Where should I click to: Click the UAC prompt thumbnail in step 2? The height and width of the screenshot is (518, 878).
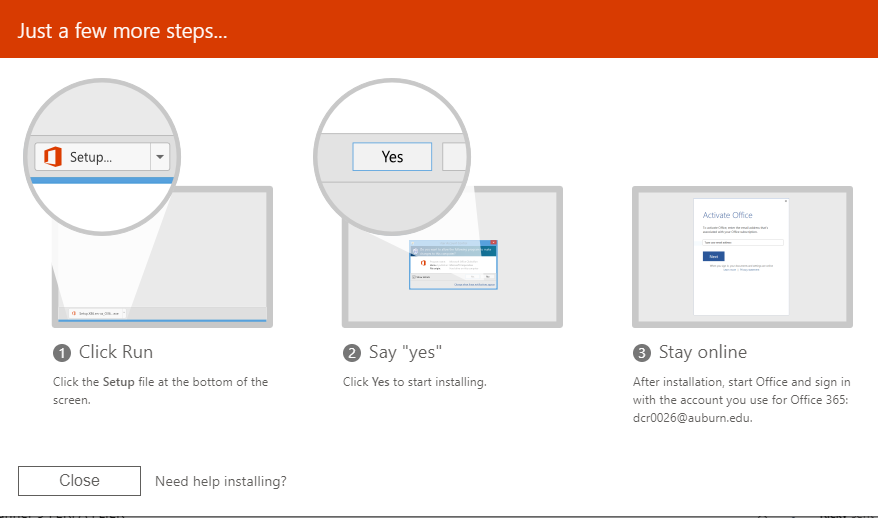453,264
